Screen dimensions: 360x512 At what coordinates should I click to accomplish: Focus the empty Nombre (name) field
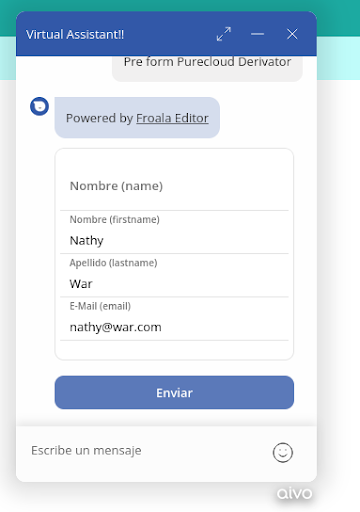point(174,186)
